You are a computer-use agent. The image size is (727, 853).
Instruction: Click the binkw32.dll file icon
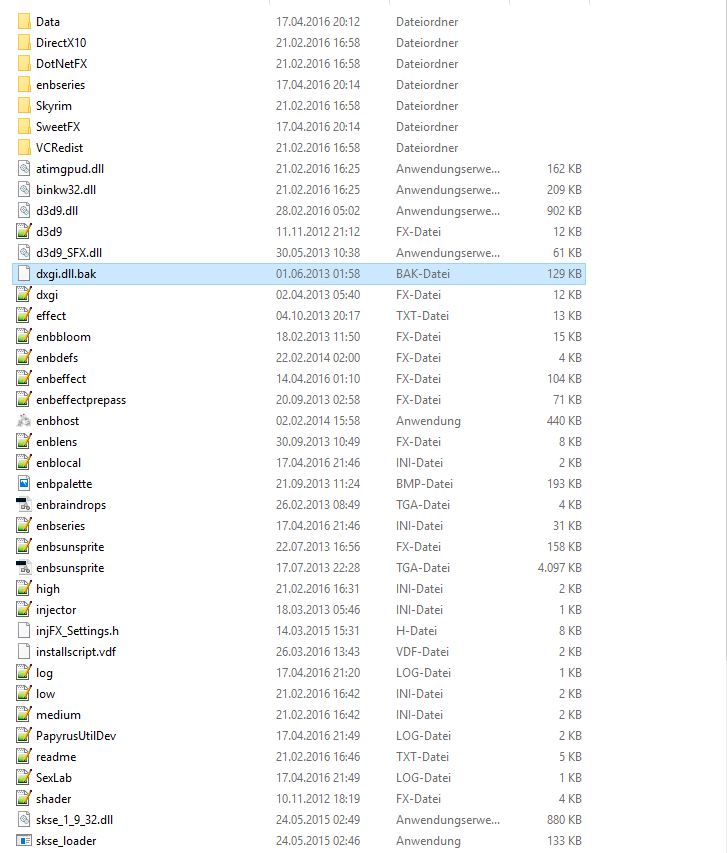(24, 190)
